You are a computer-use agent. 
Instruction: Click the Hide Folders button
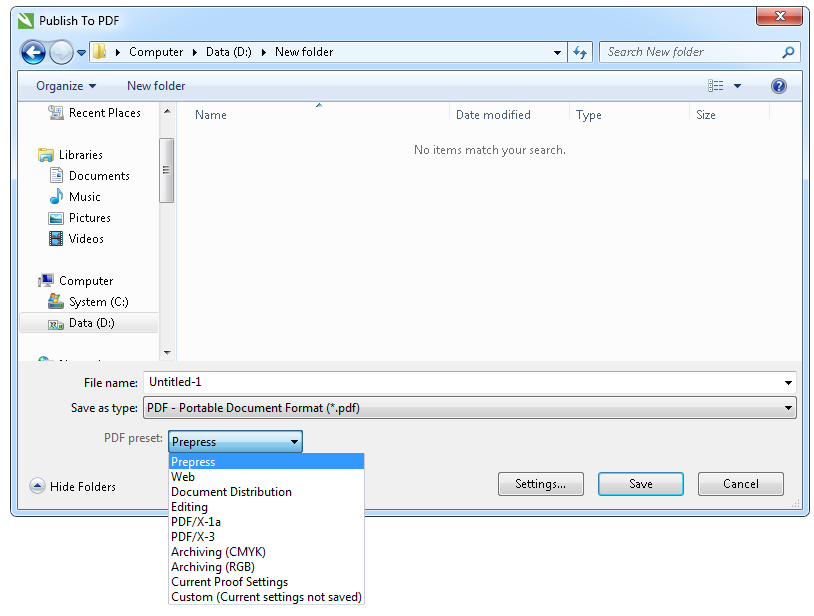point(73,486)
